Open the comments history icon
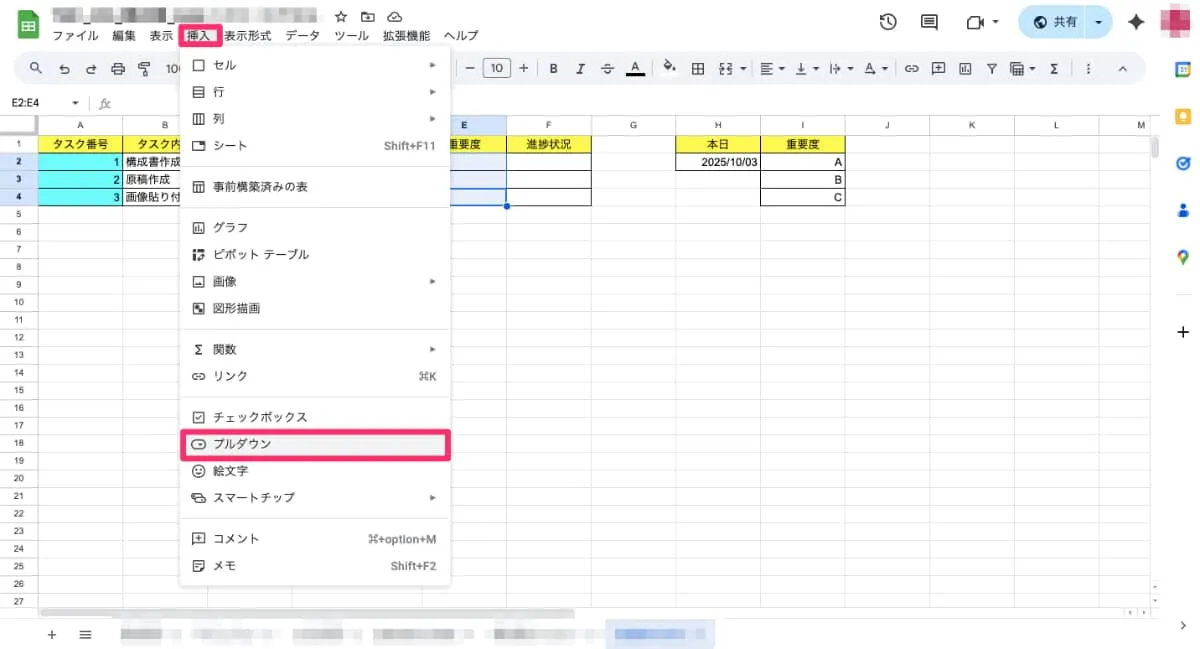Viewport: 1200px width, 649px height. point(929,22)
